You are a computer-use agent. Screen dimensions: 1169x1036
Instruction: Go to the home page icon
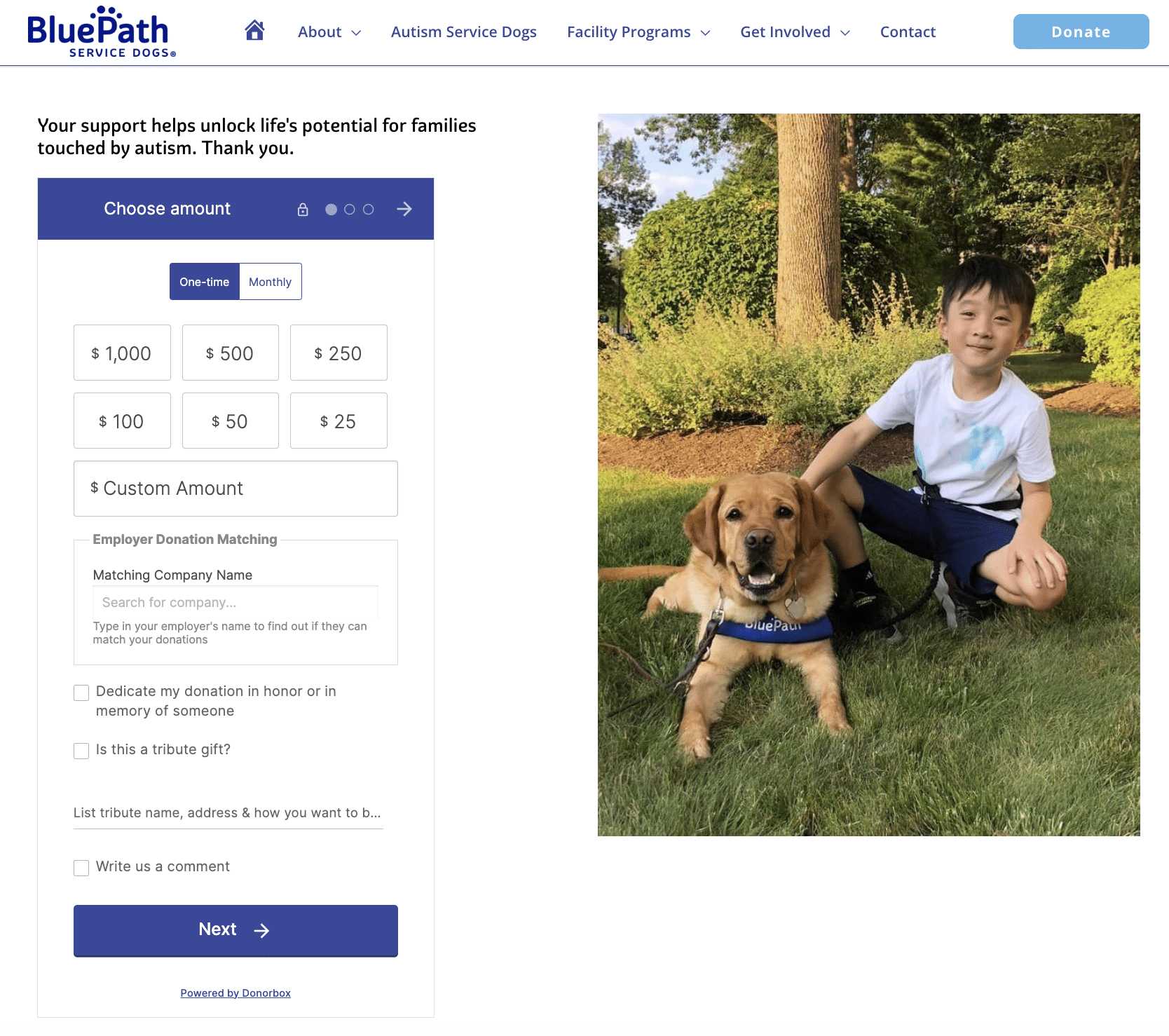pyautogui.click(x=254, y=31)
